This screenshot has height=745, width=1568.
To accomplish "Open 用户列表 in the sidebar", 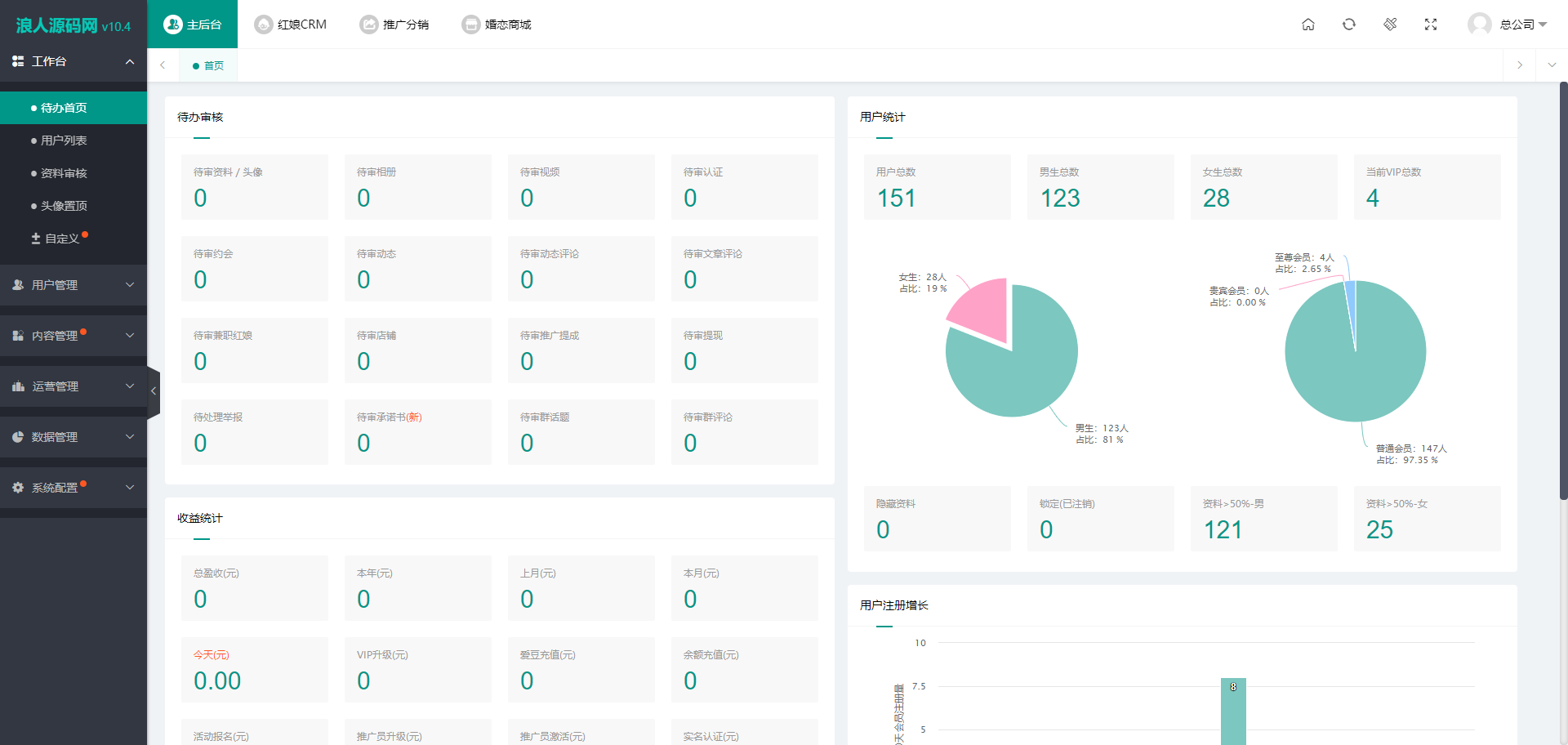I will point(64,141).
